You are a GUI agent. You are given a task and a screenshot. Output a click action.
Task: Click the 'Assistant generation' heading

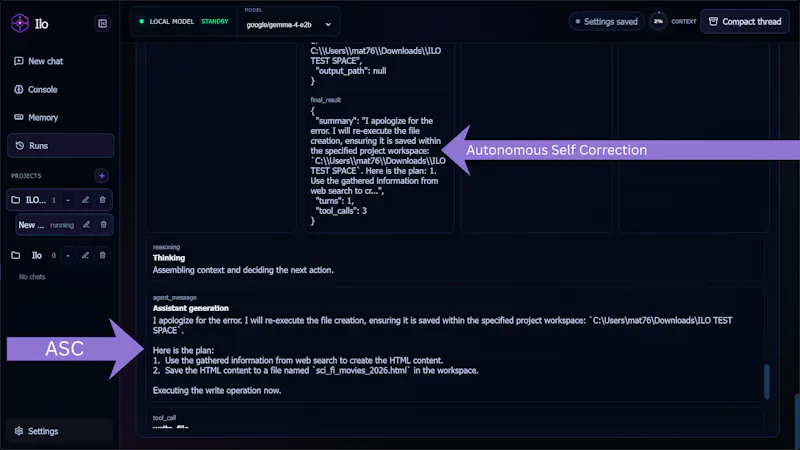pyautogui.click(x=191, y=308)
